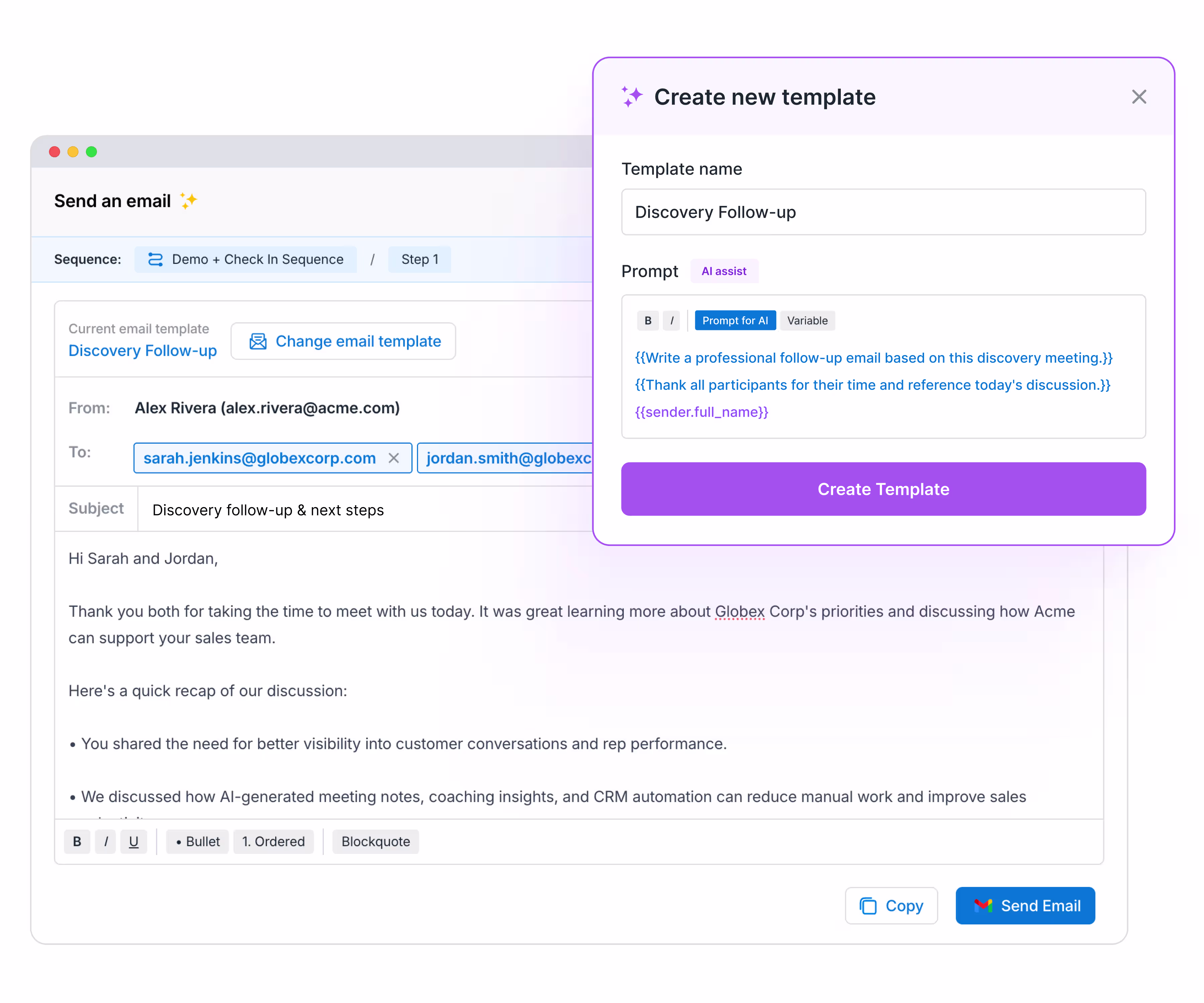Click the prompt line starting 'Write a professional'
1204x1003 pixels.
874,358
